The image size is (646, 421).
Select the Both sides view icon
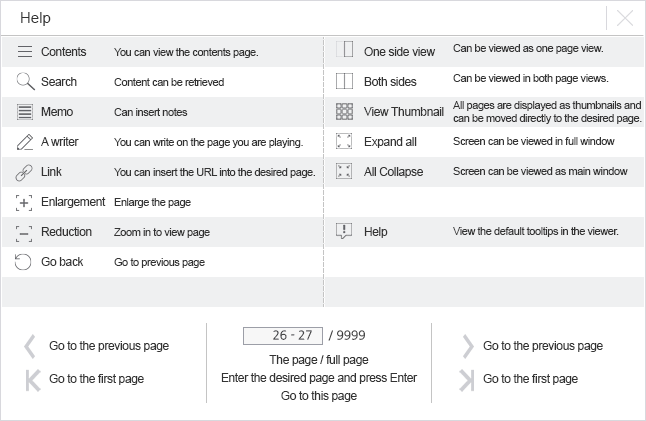coord(345,80)
